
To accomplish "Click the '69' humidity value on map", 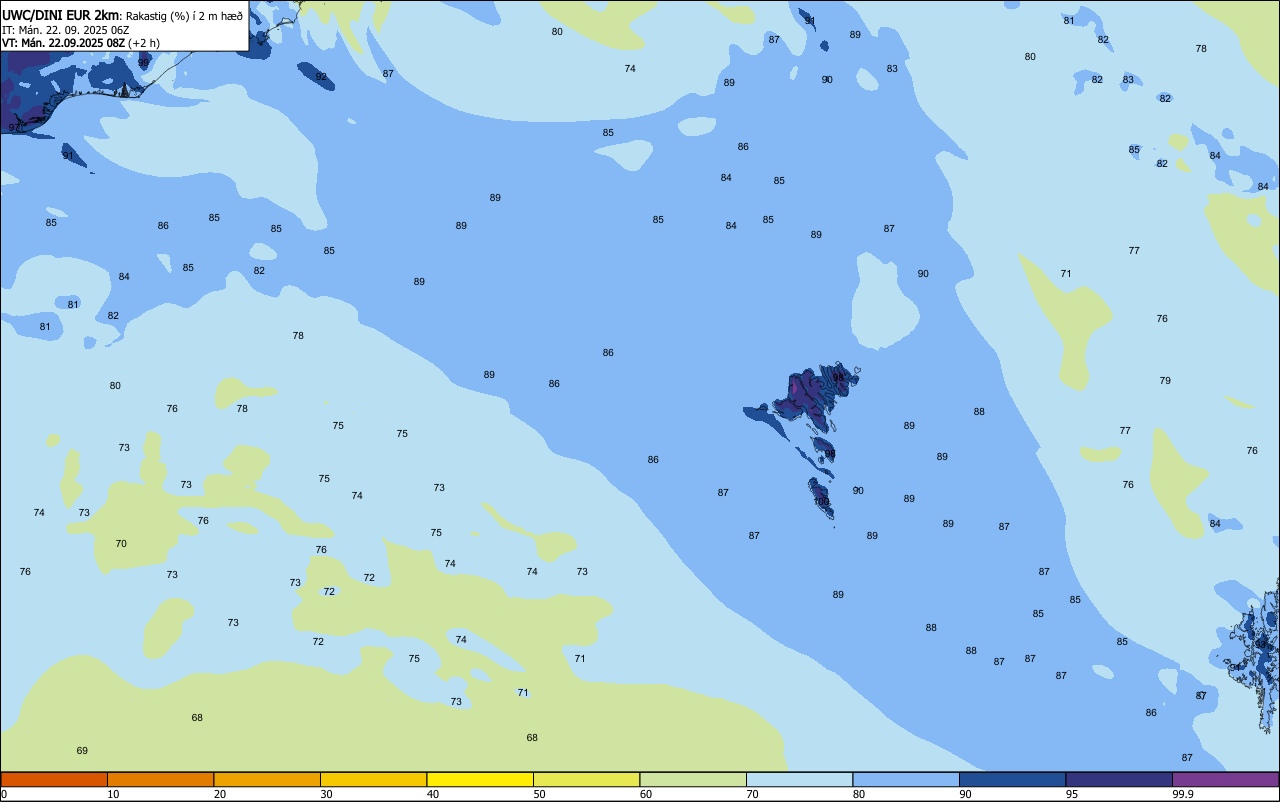I will pyautogui.click(x=82, y=750).
